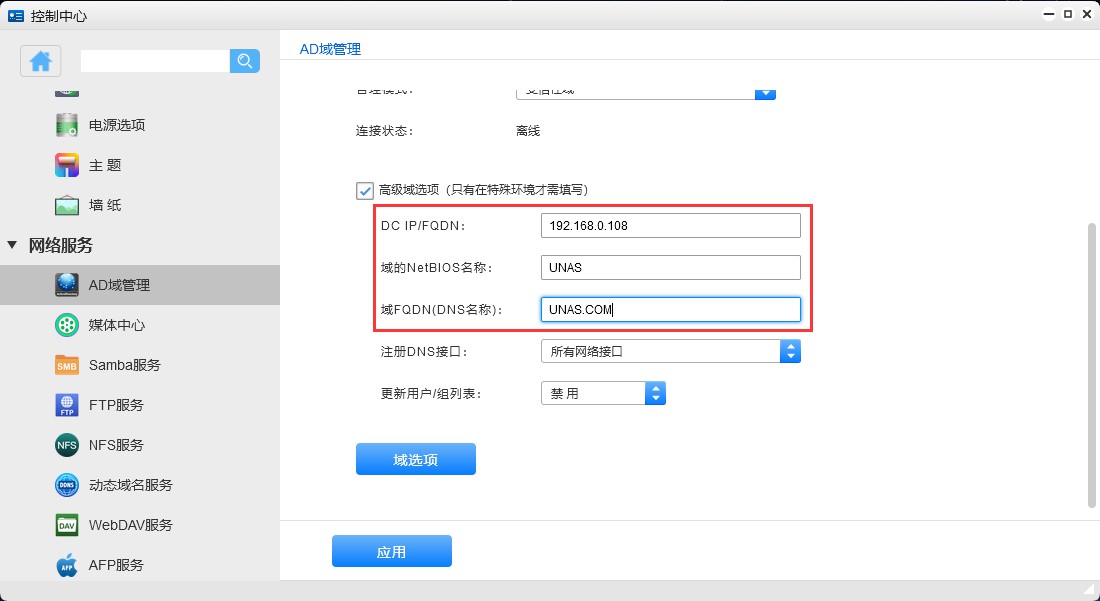Click the 域选项 button

(x=415, y=459)
